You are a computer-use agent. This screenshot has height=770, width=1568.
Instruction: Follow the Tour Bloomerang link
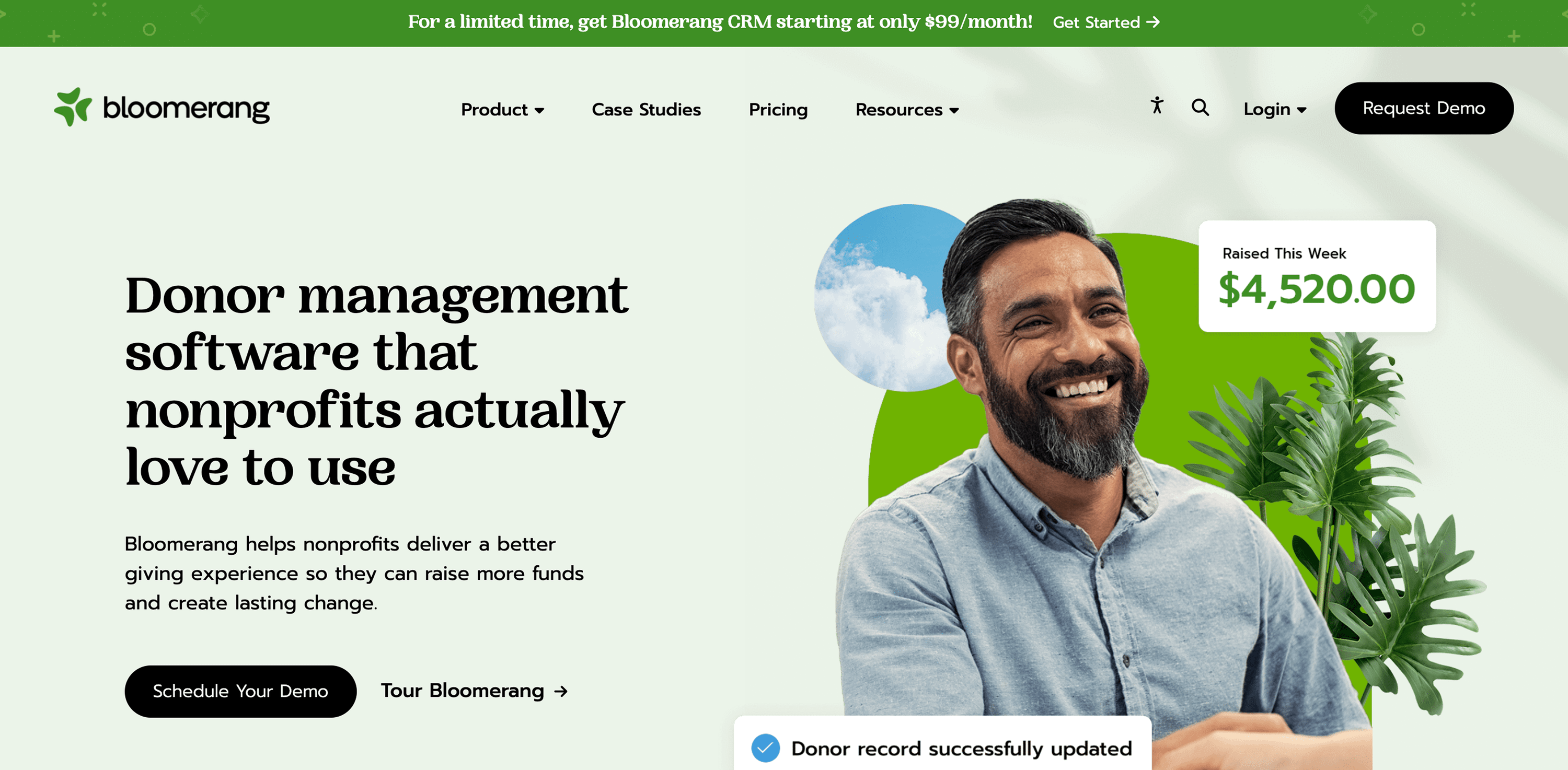(x=474, y=691)
